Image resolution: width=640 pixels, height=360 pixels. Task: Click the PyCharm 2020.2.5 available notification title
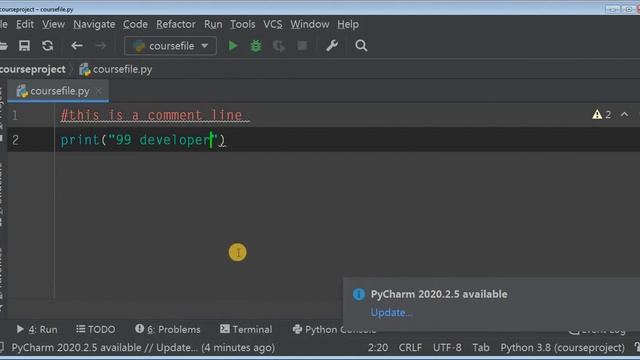439,294
